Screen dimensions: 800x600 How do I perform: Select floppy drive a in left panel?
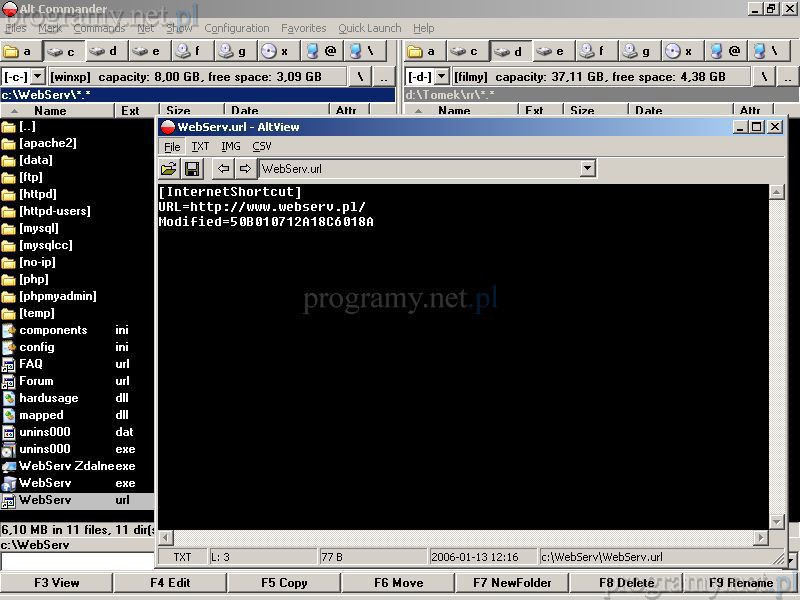20,51
